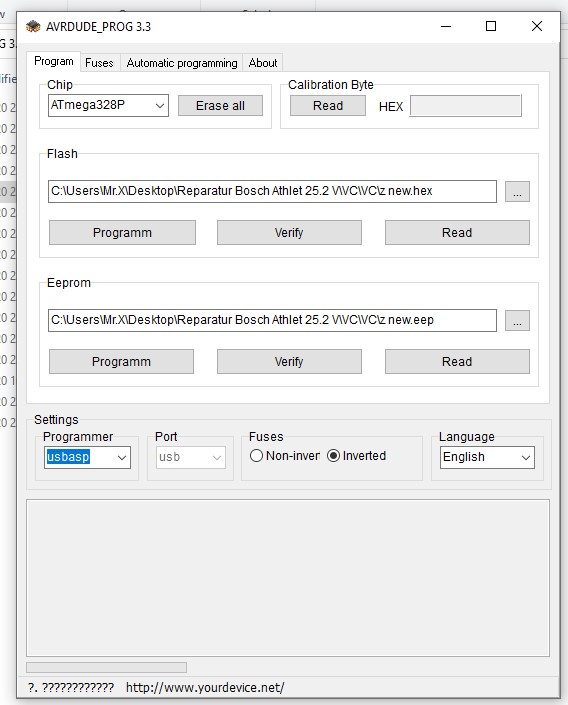This screenshot has height=705, width=568.
Task: Open the Chip ATmega328P dropdown
Action: [108, 105]
